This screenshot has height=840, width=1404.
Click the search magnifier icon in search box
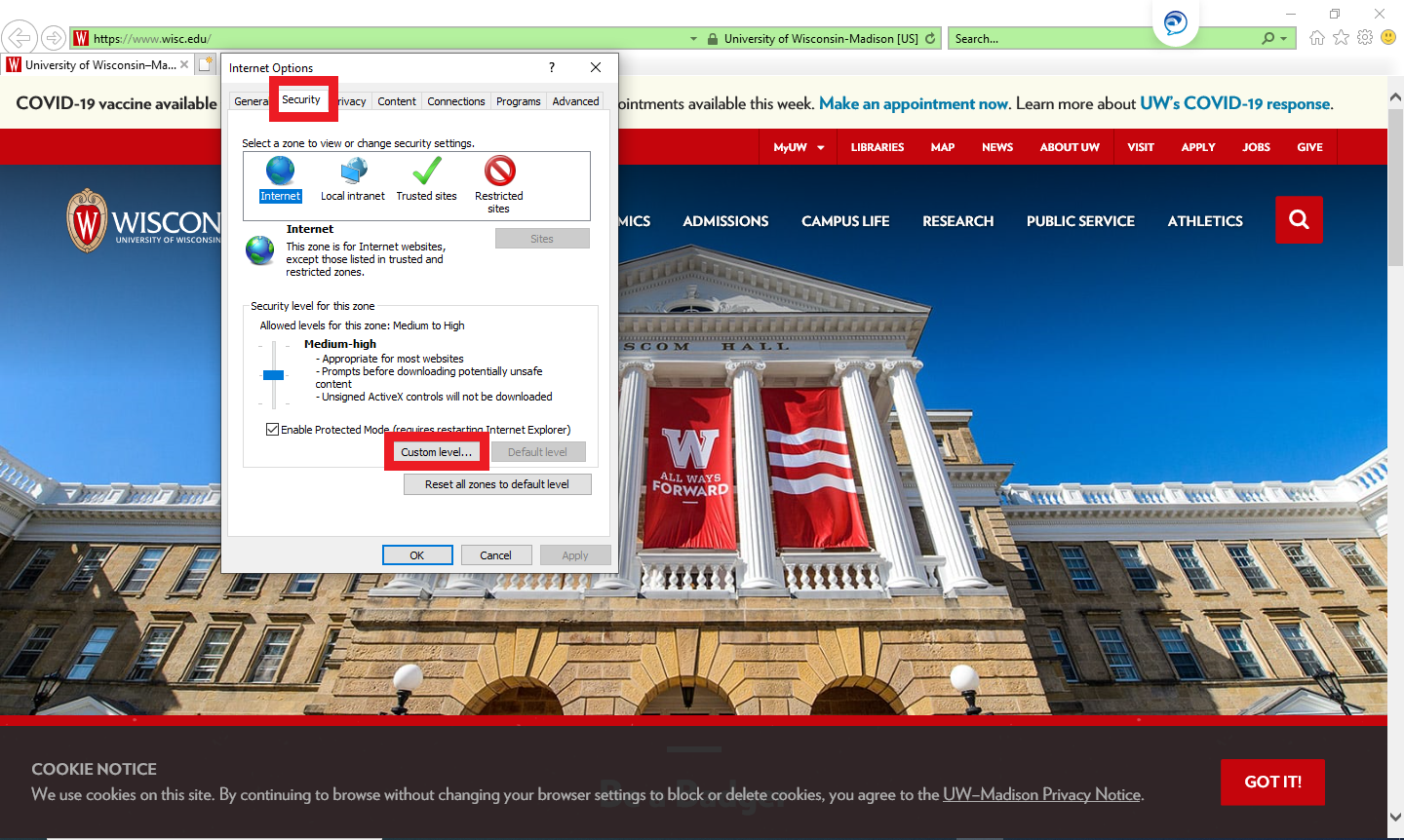[x=1267, y=39]
